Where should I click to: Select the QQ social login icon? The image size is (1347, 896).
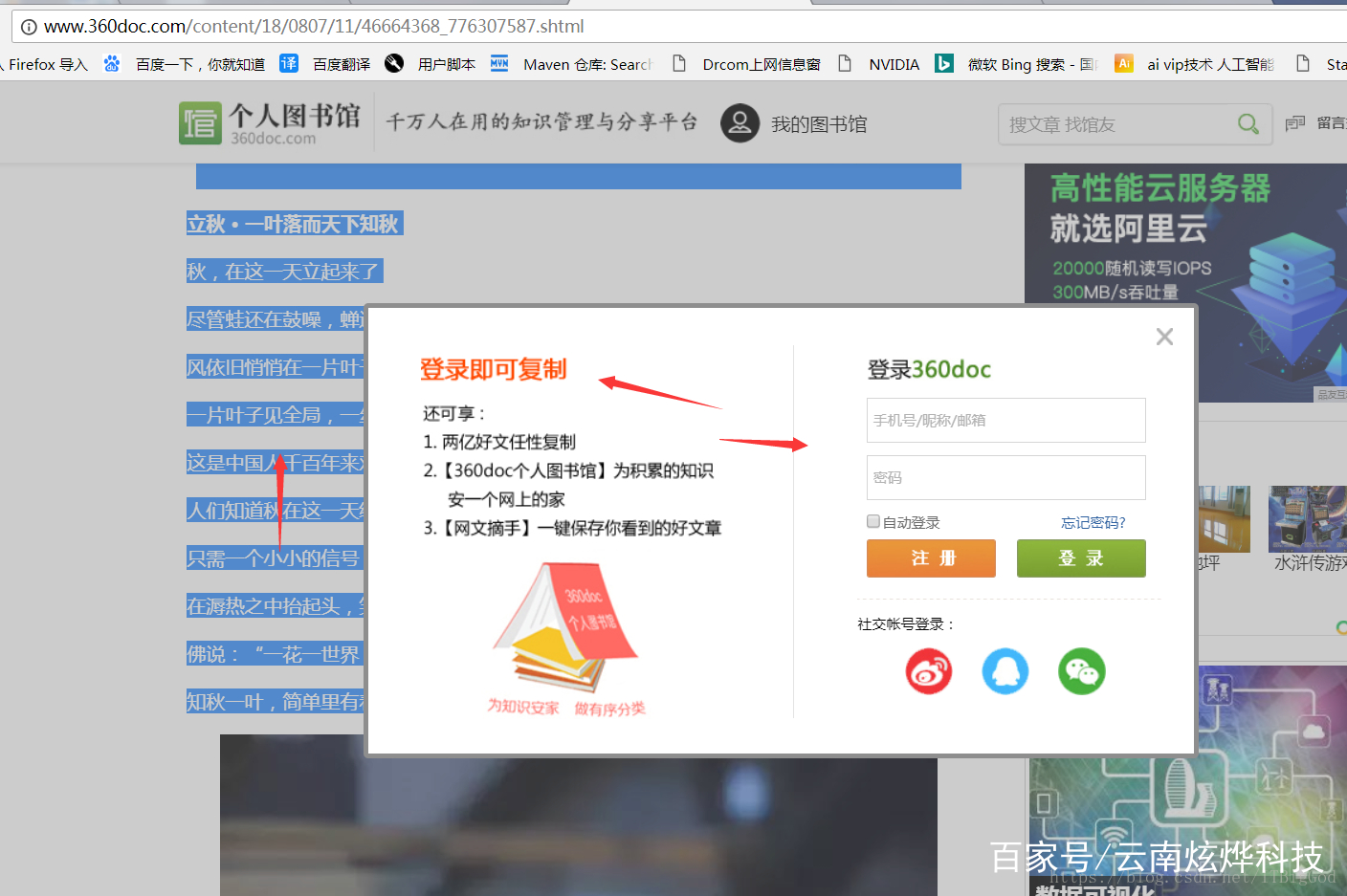pos(1005,671)
